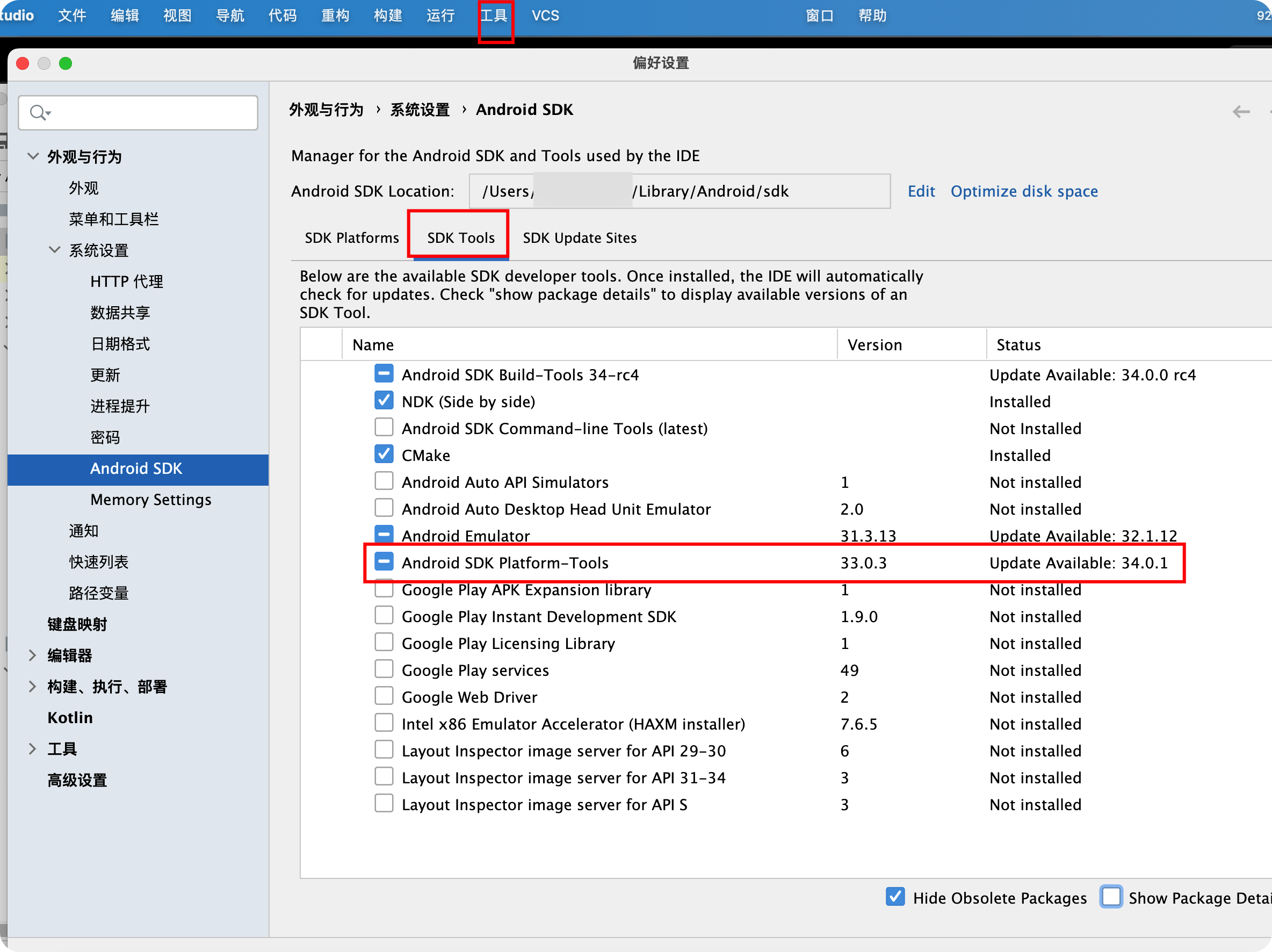Screen dimensions: 1272x952
Task: Toggle Android Emulator checkbox
Action: click(x=384, y=535)
